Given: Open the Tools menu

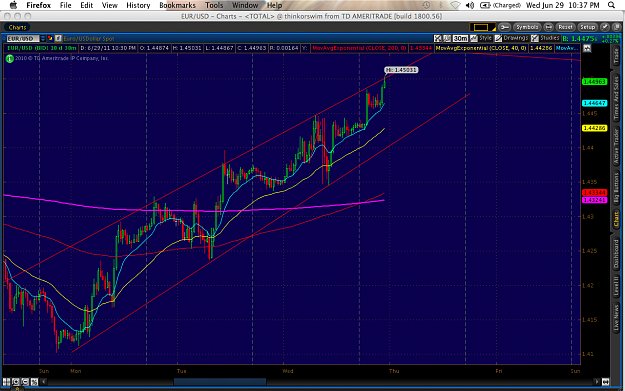Looking at the screenshot, I should (x=214, y=5).
